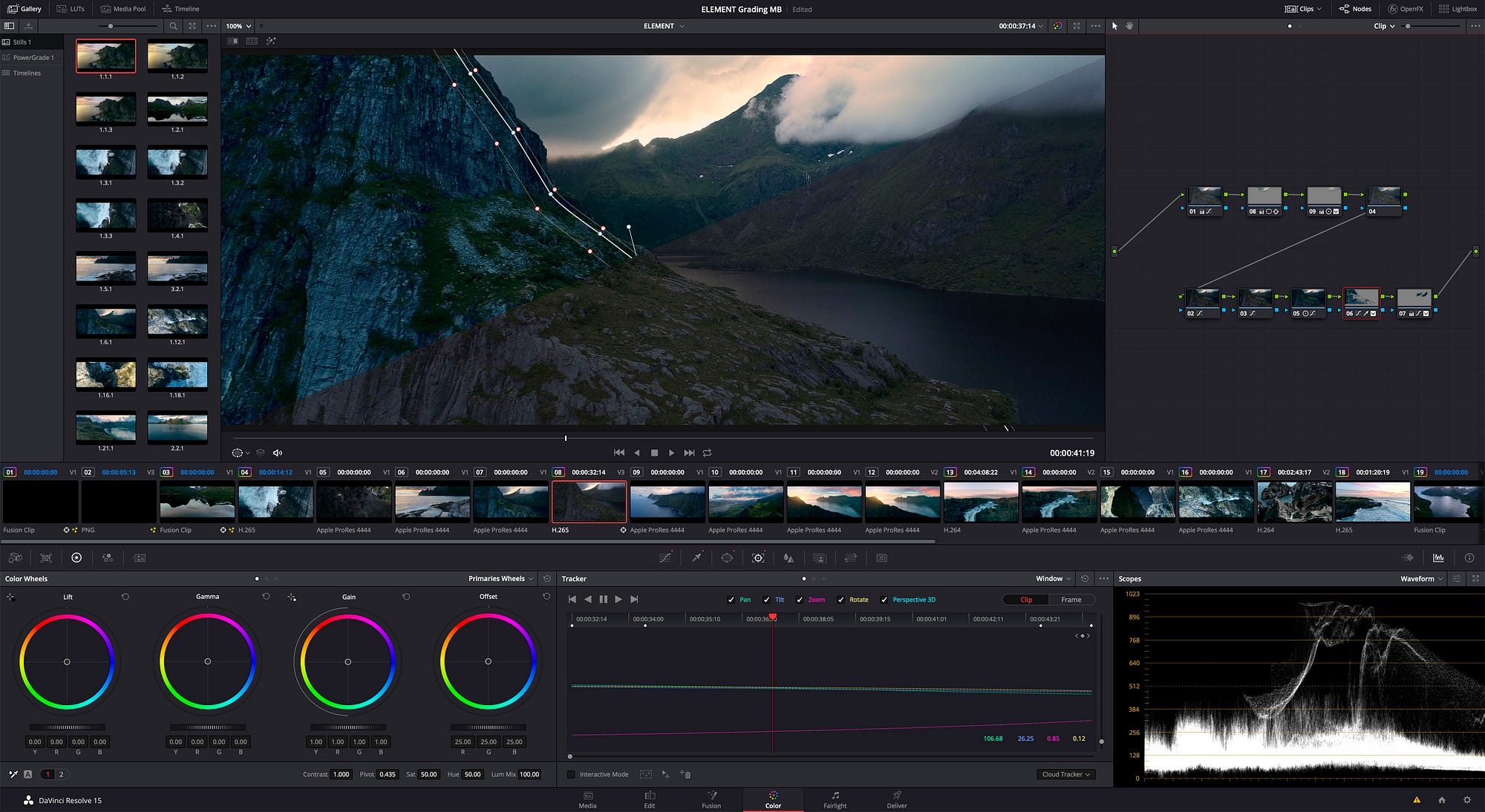Screen dimensions: 1485x812
Task: Expand the Primaries Wheels dropdown
Action: tap(501, 579)
